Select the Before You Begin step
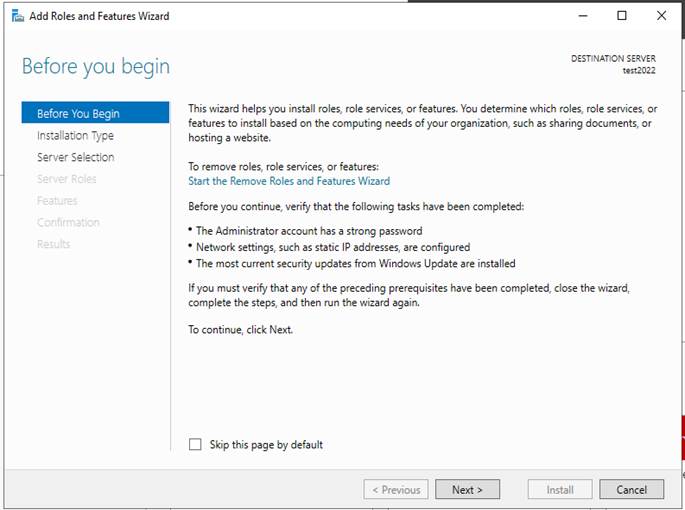 coord(95,113)
